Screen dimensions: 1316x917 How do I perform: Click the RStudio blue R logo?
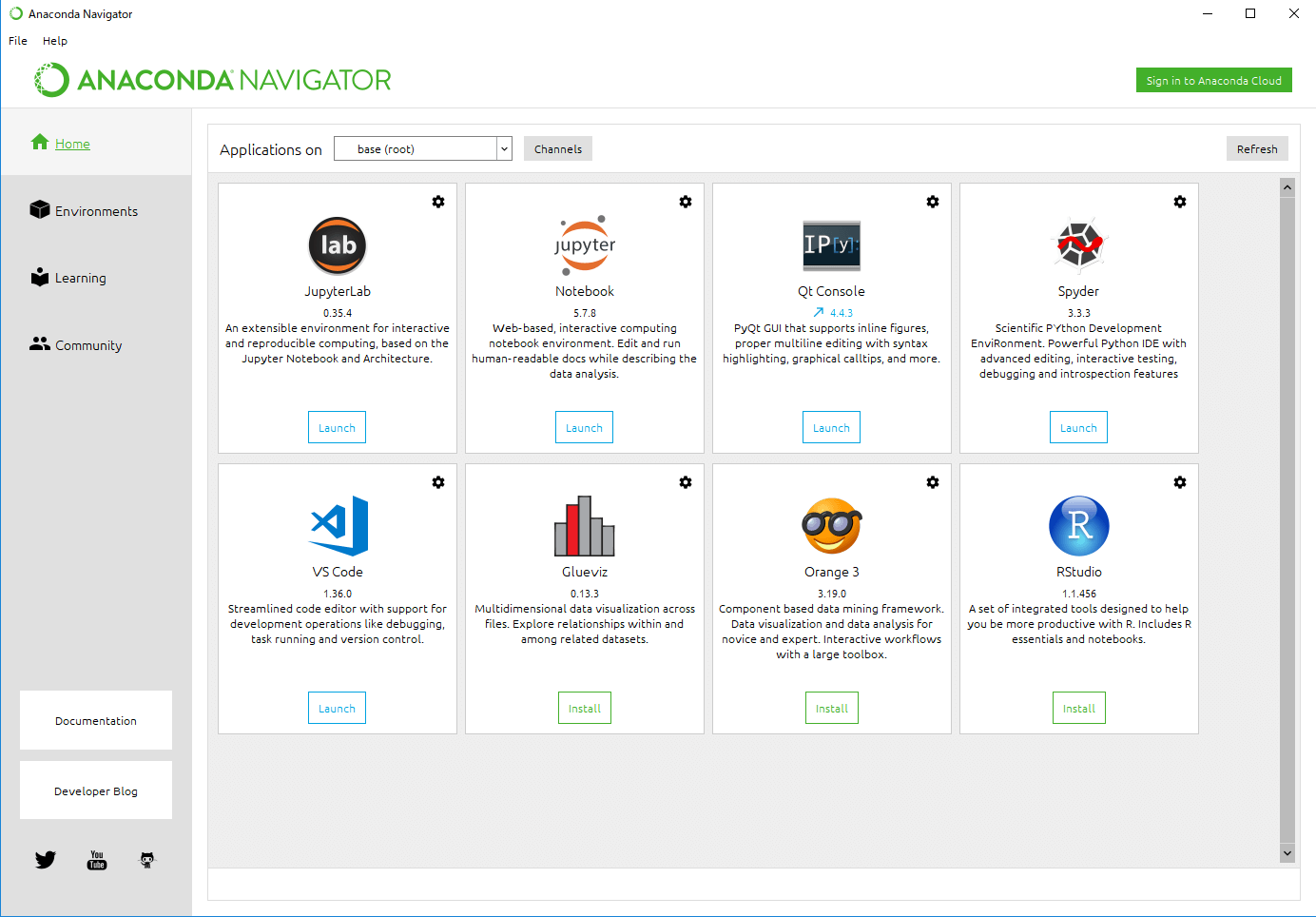click(1079, 526)
